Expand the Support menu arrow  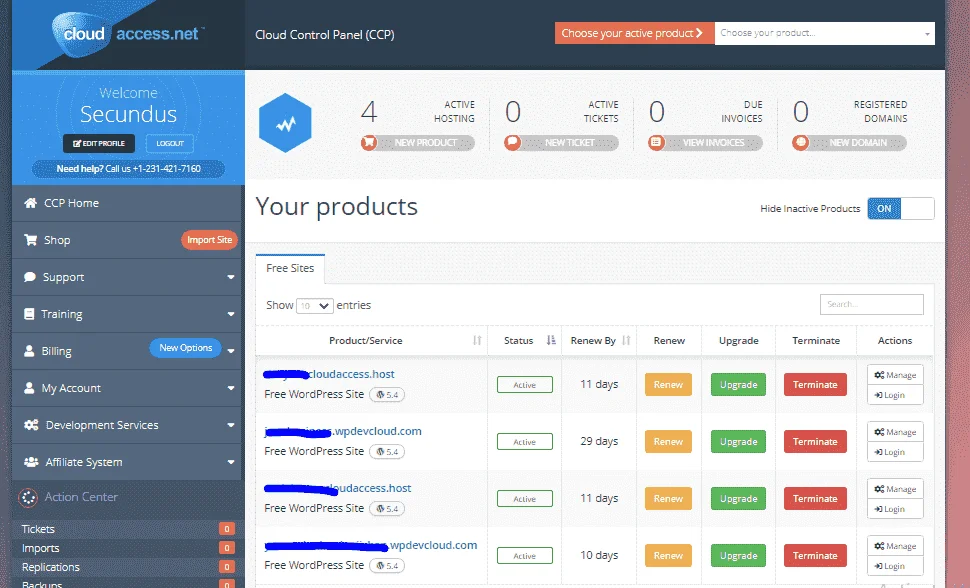click(231, 277)
